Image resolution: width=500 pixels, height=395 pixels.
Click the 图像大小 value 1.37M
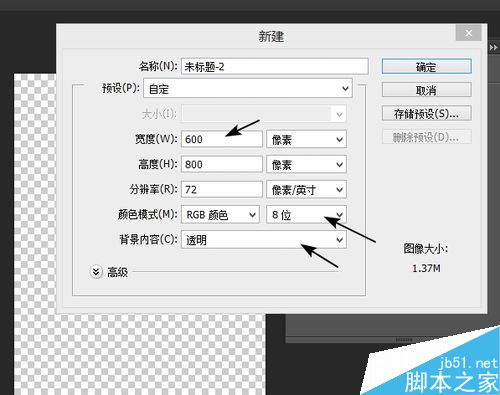pos(426,268)
